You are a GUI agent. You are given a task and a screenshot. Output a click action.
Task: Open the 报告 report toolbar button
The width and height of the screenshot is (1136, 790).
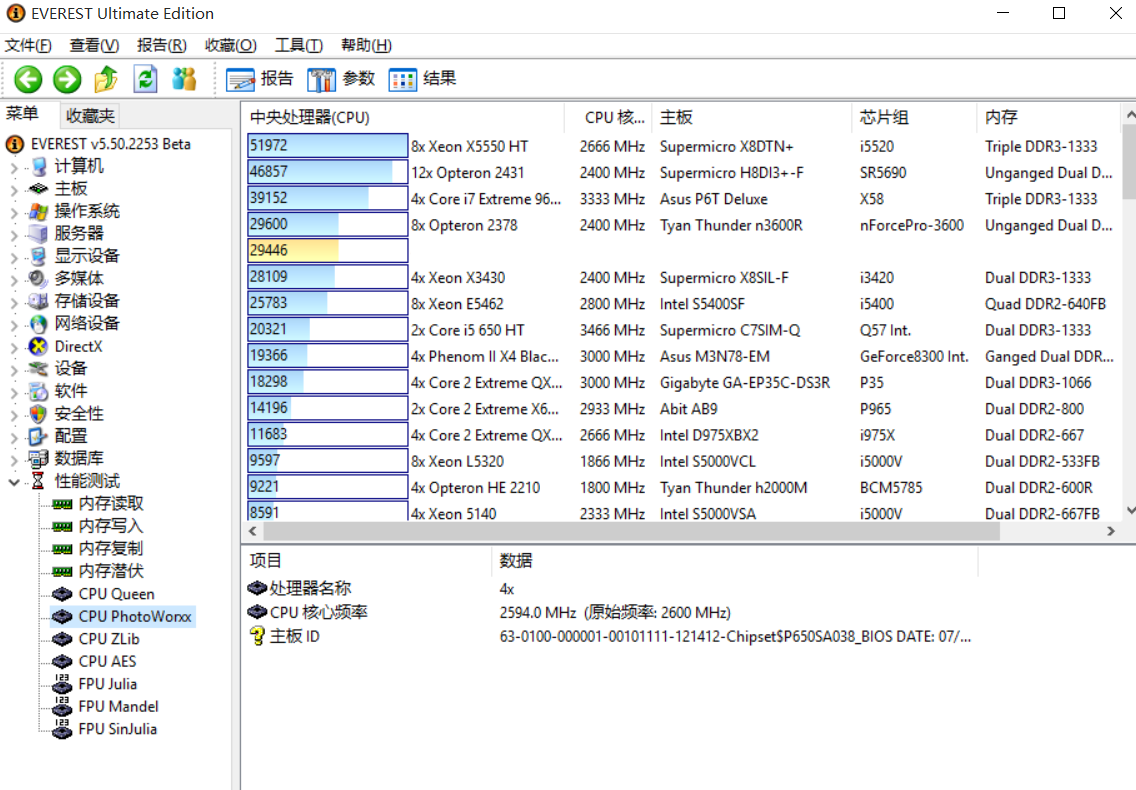coord(260,79)
